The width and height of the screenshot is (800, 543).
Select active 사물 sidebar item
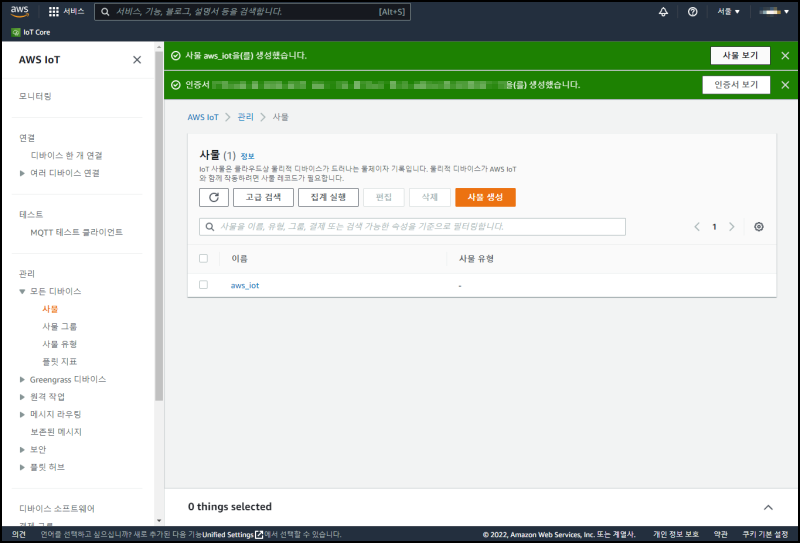50,309
